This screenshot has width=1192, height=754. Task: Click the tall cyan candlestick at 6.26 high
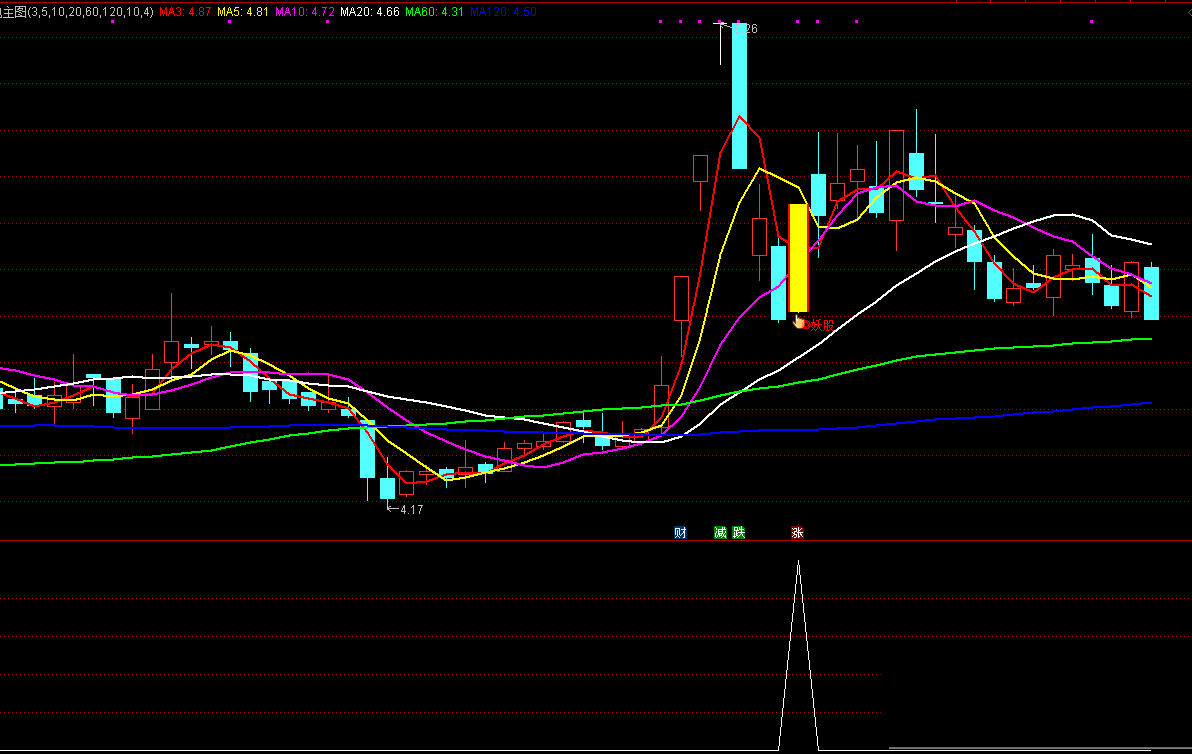click(x=739, y=96)
